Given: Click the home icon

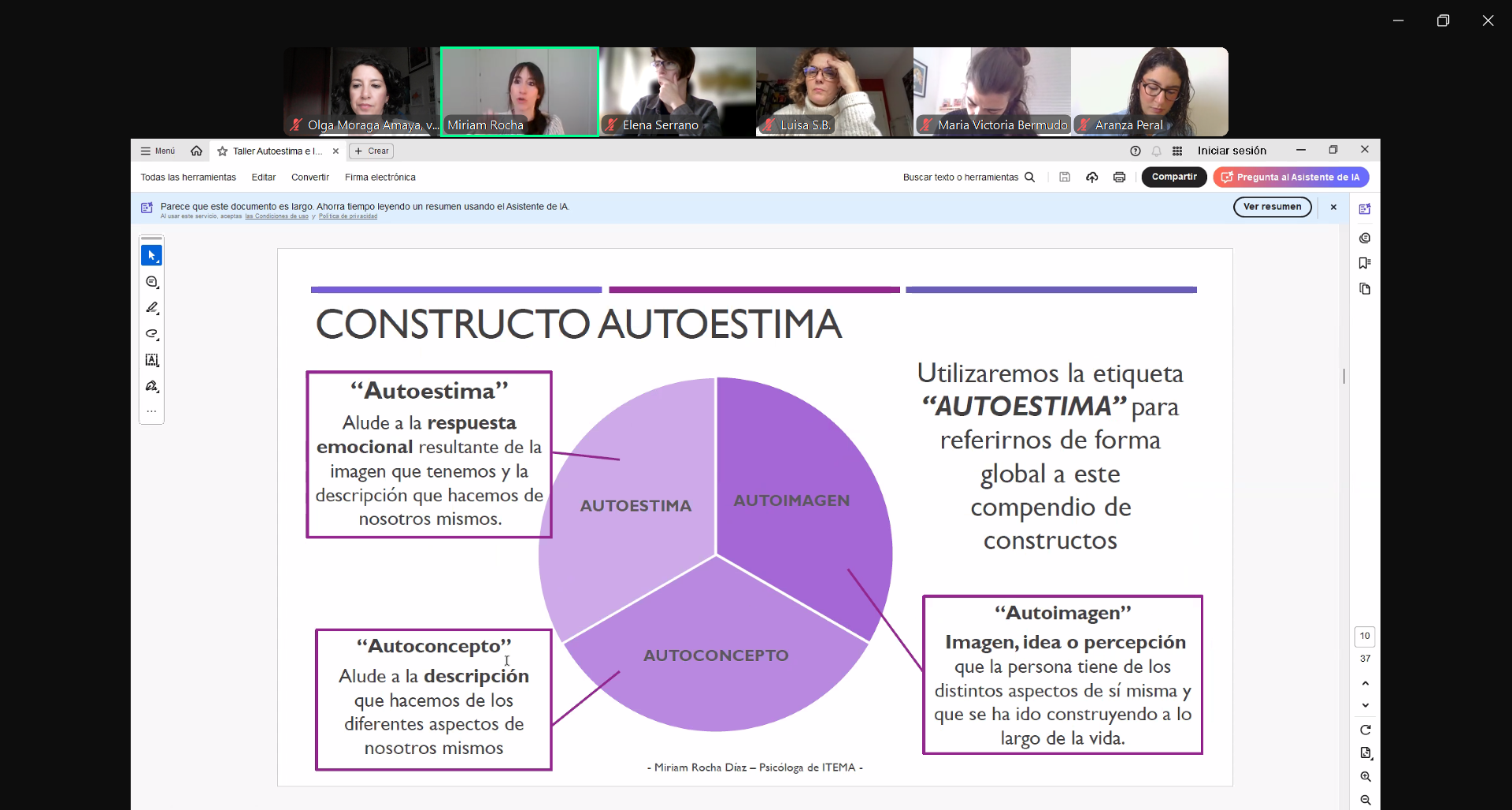Looking at the screenshot, I should (196, 150).
